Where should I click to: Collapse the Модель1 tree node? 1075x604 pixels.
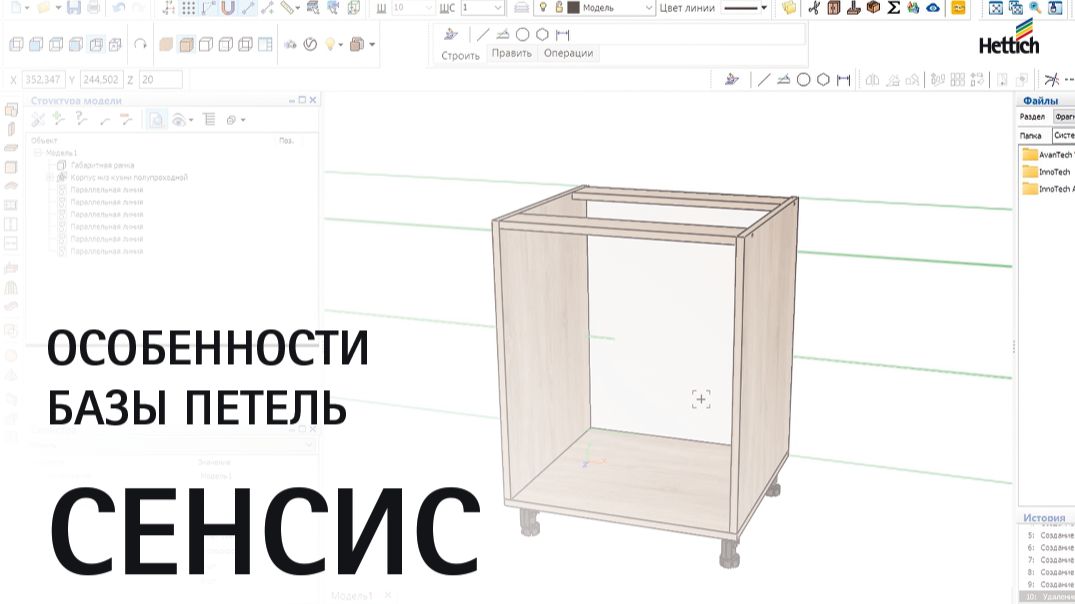pos(38,153)
